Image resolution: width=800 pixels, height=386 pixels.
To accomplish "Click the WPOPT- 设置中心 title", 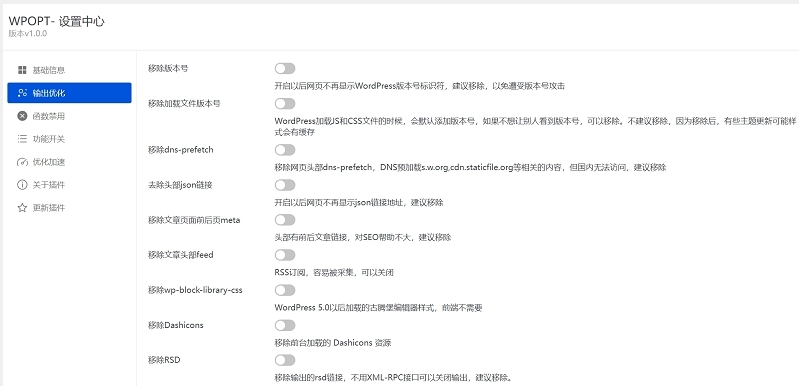I will click(57, 21).
